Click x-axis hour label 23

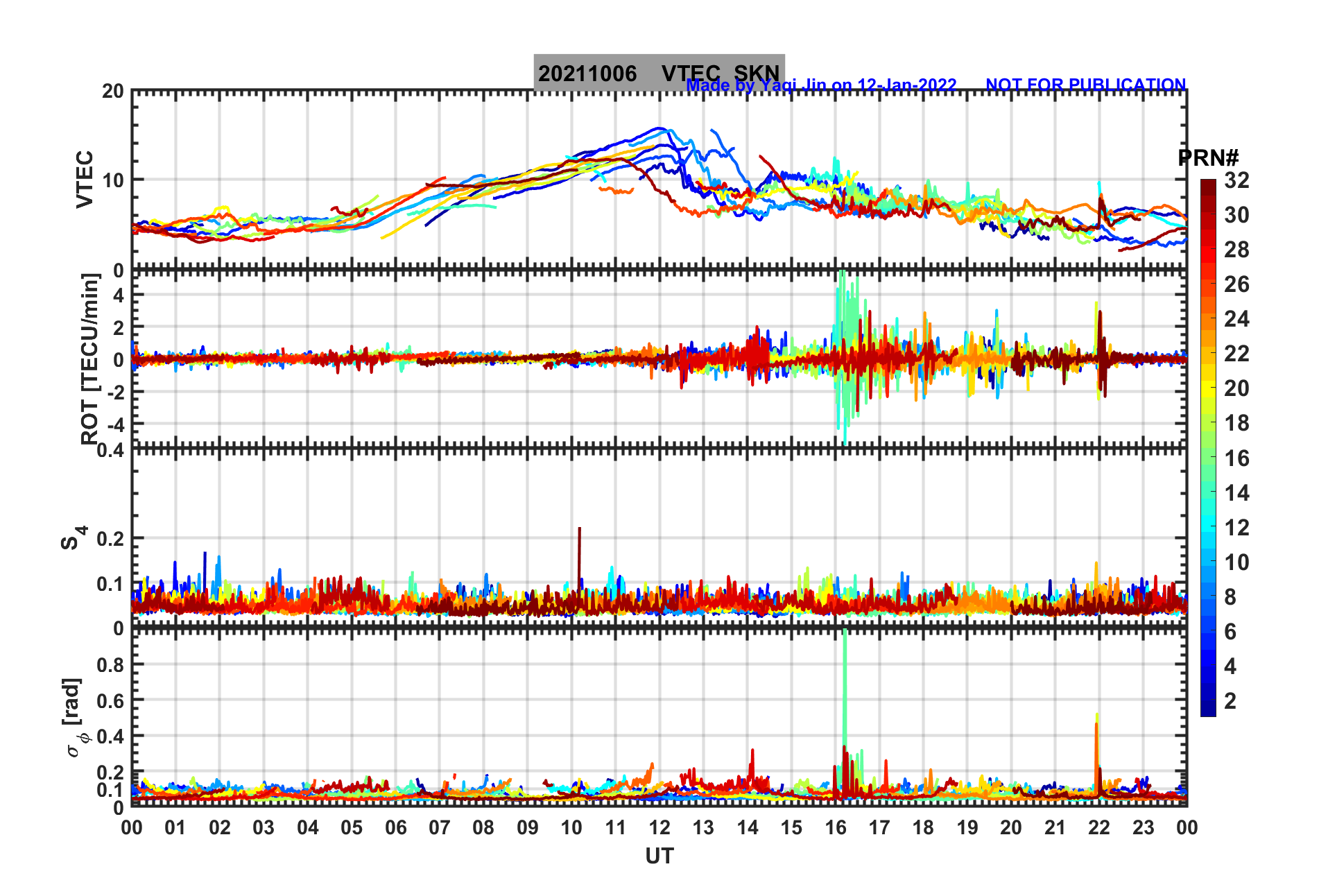coord(1143,828)
